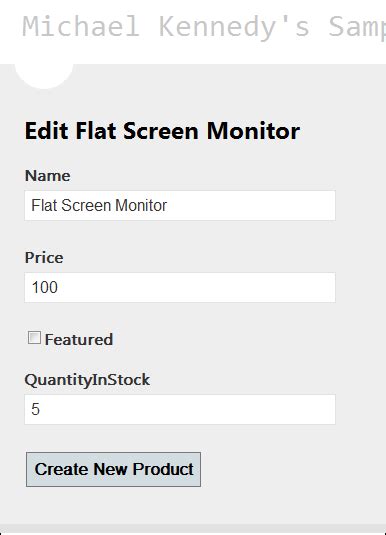Viewport: 386px width, 535px height.
Task: Submit with Create New Product button
Action: 113,469
